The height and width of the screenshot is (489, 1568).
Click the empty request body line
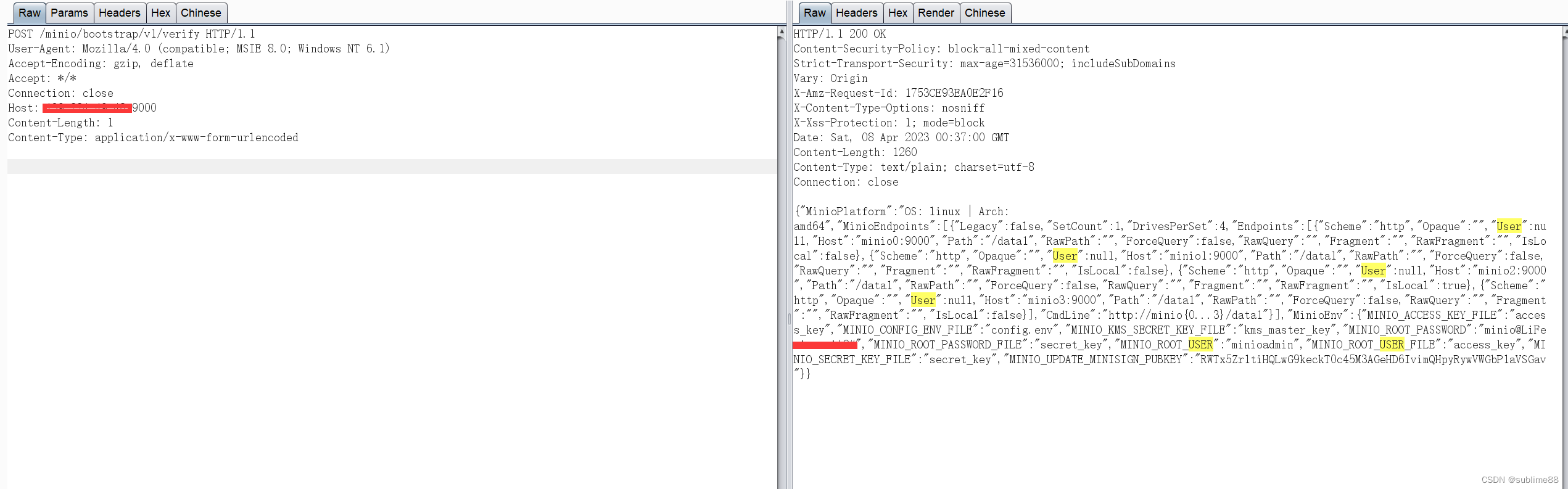(392, 166)
